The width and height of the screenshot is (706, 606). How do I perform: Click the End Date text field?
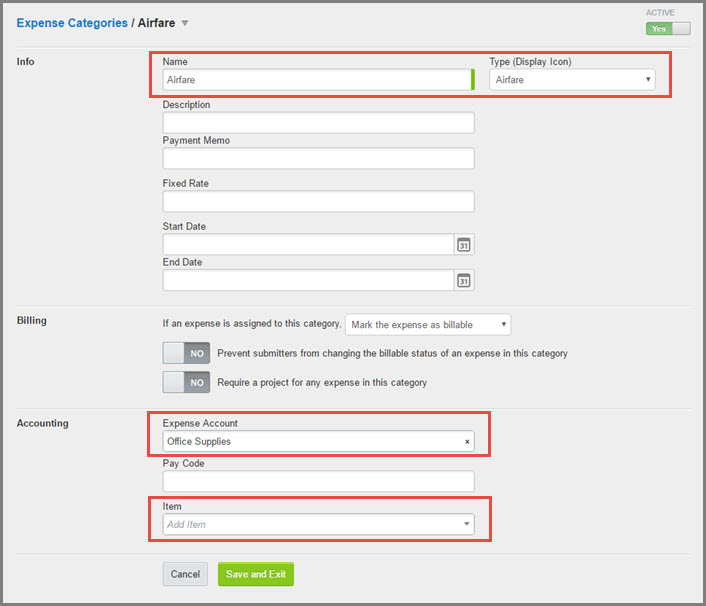point(308,280)
